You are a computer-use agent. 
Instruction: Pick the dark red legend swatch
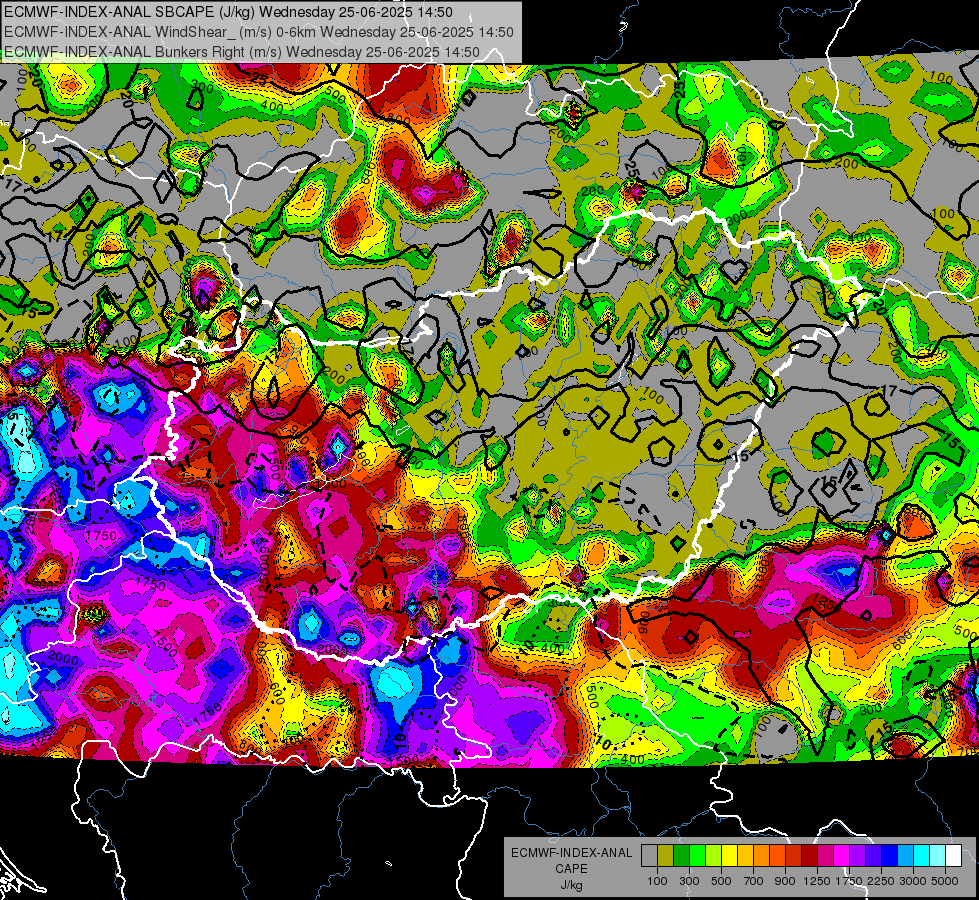(809, 855)
